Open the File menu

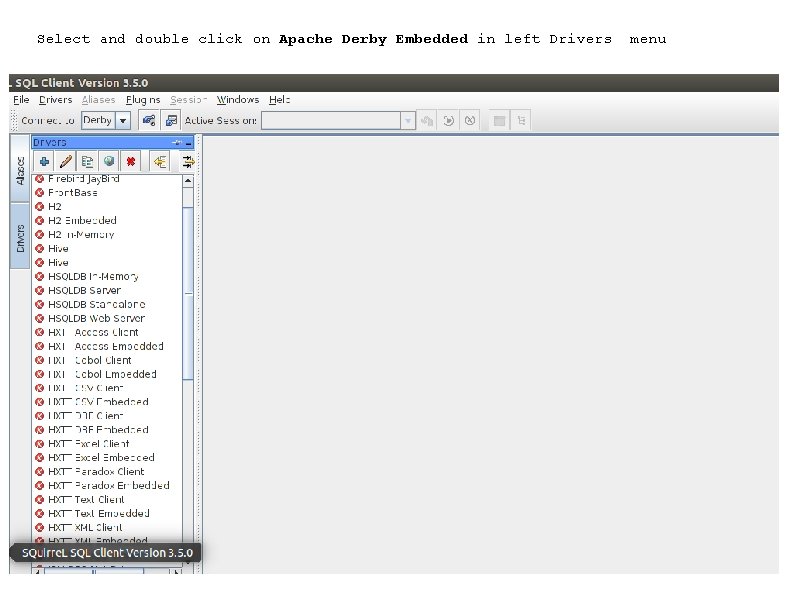click(x=21, y=100)
